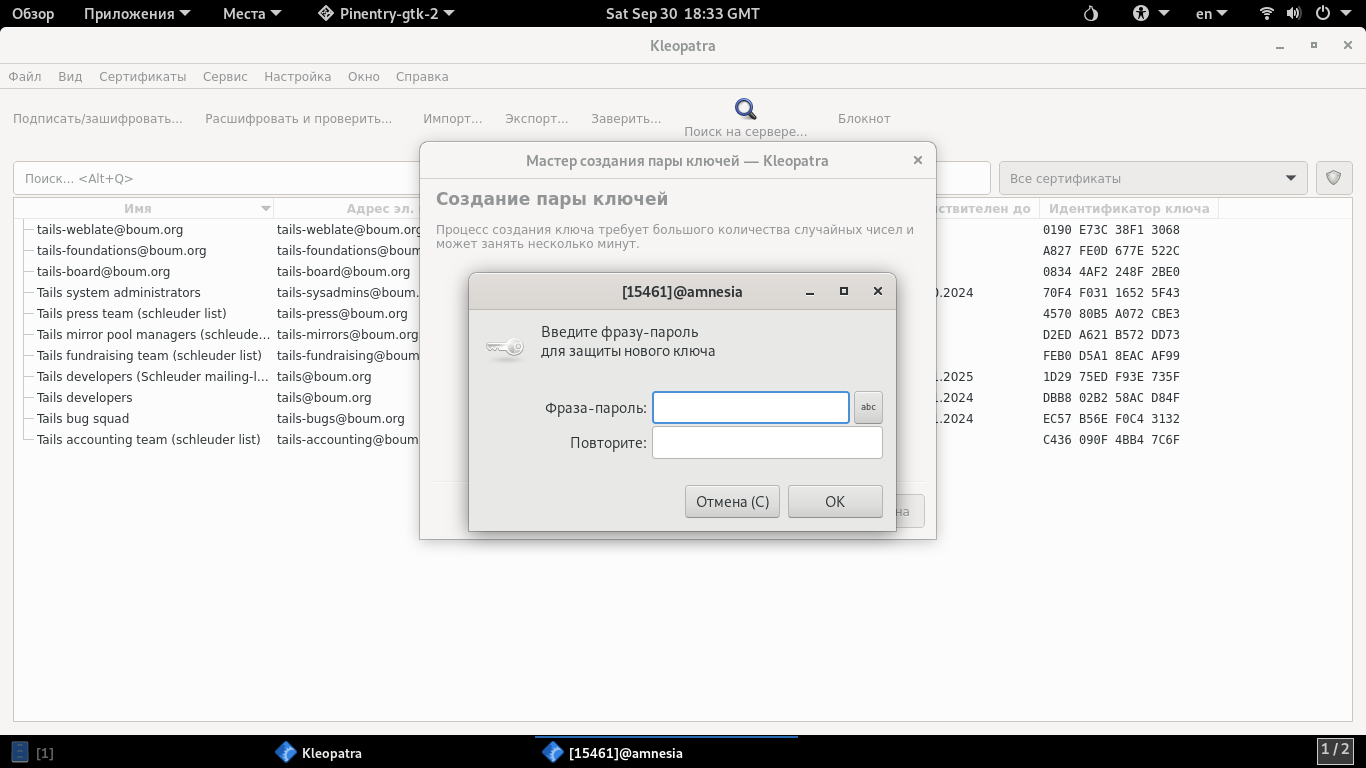Focus the 'Повторите' passphrase field
The height and width of the screenshot is (768, 1366).
click(x=766, y=443)
